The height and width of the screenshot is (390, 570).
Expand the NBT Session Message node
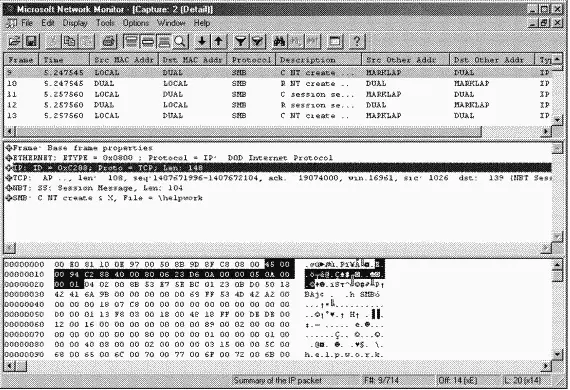9,188
